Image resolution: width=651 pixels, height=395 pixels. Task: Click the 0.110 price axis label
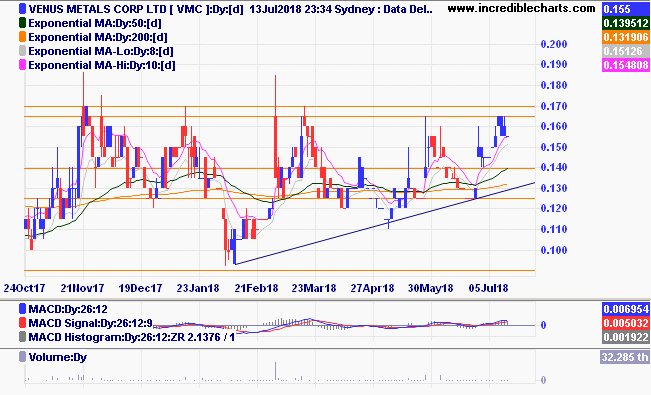[554, 229]
